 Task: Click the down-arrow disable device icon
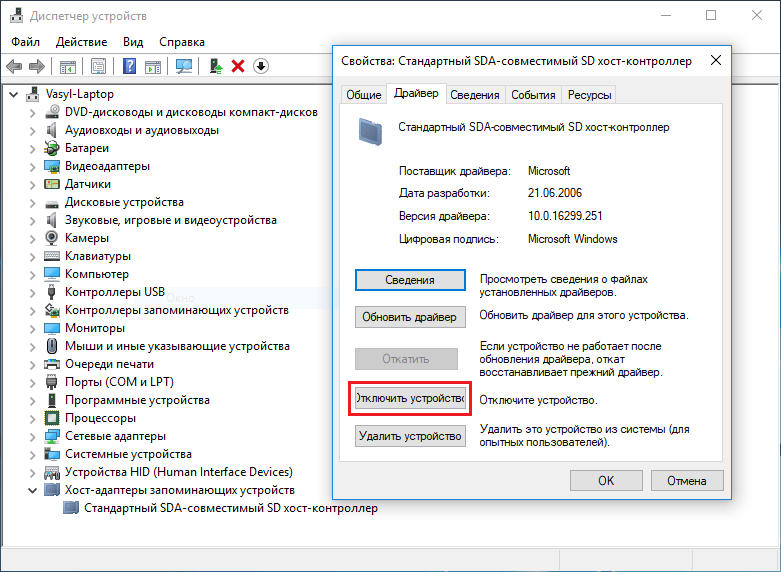261,66
